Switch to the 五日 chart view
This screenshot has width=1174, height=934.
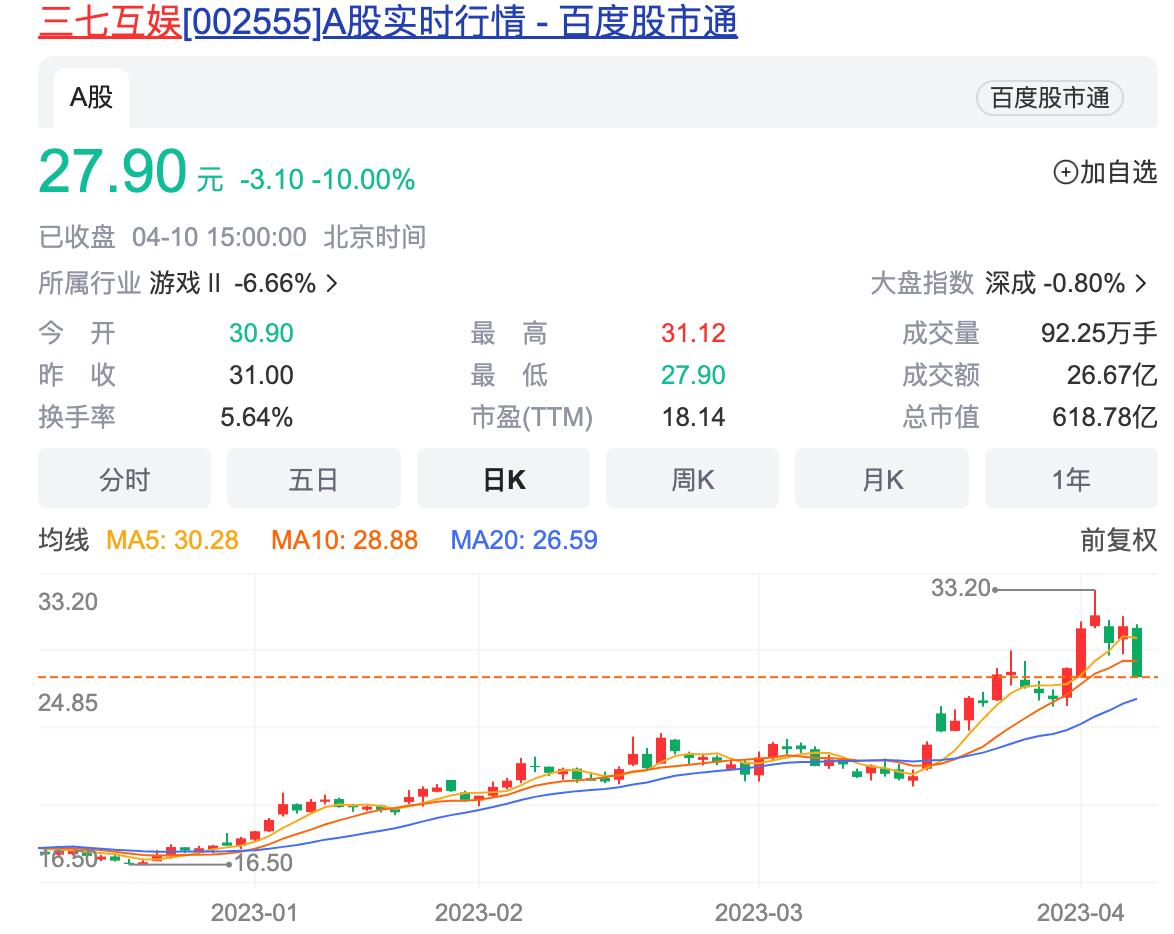(314, 479)
